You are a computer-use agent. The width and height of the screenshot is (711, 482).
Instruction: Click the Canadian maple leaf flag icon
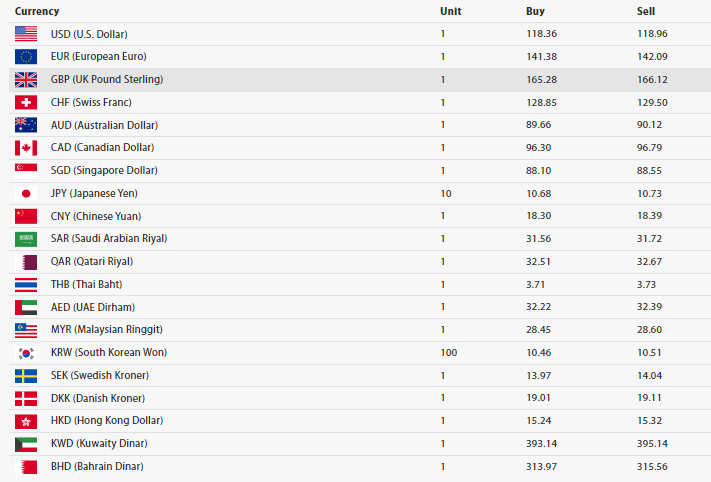pos(26,148)
